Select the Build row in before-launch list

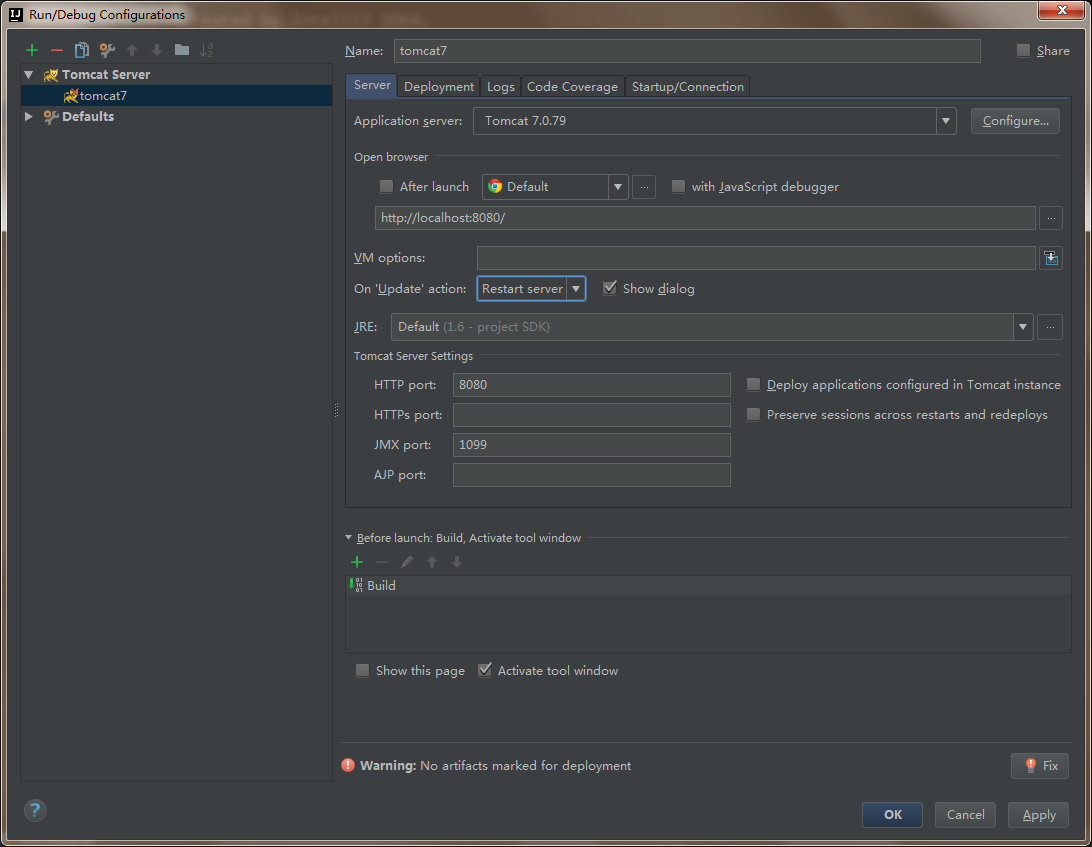click(x=708, y=585)
